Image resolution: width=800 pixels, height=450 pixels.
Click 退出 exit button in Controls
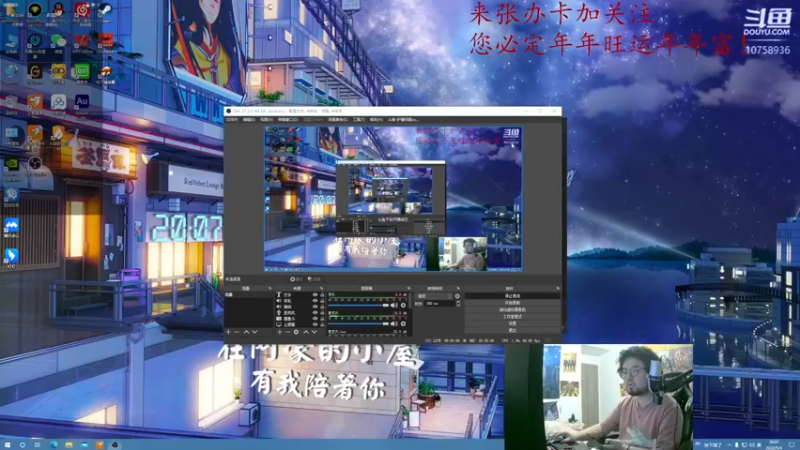(512, 330)
